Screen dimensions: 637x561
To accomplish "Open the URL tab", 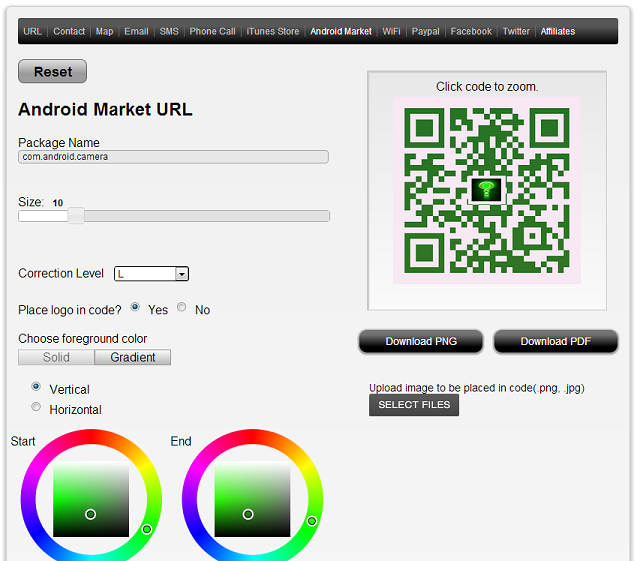I will point(32,31).
